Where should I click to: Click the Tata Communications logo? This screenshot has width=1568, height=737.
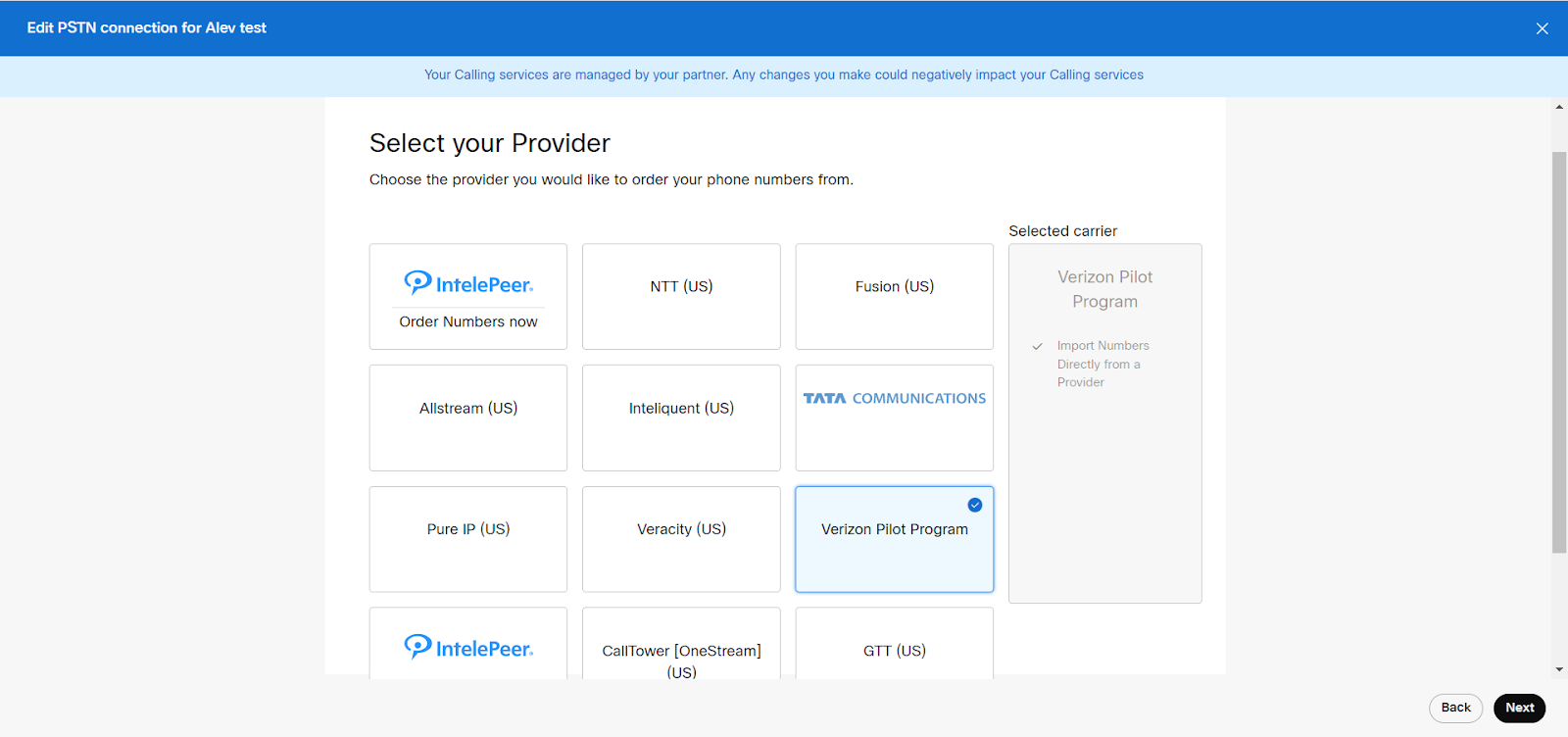(895, 398)
